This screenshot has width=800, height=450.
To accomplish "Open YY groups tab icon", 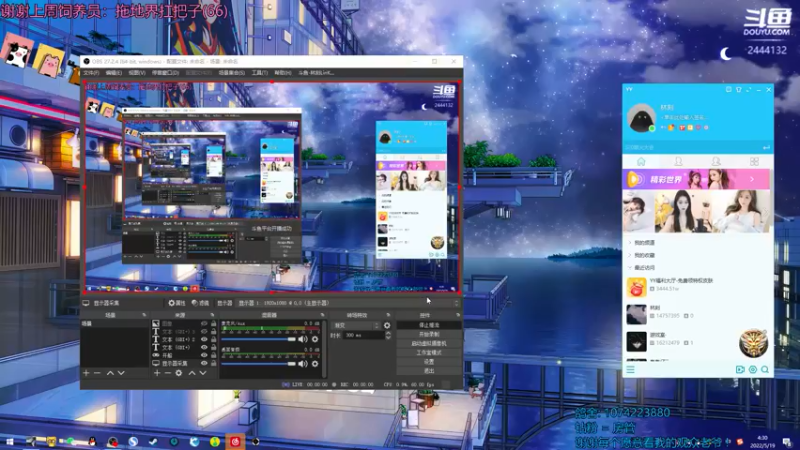I will (x=716, y=162).
